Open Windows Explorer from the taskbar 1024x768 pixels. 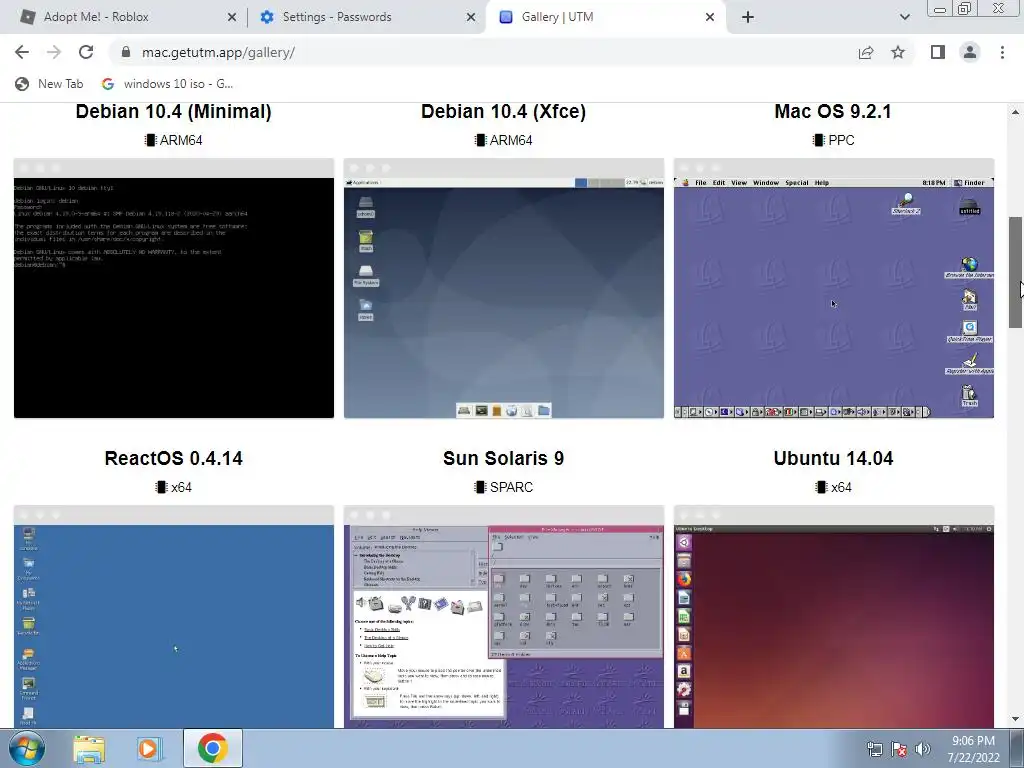tap(89, 748)
